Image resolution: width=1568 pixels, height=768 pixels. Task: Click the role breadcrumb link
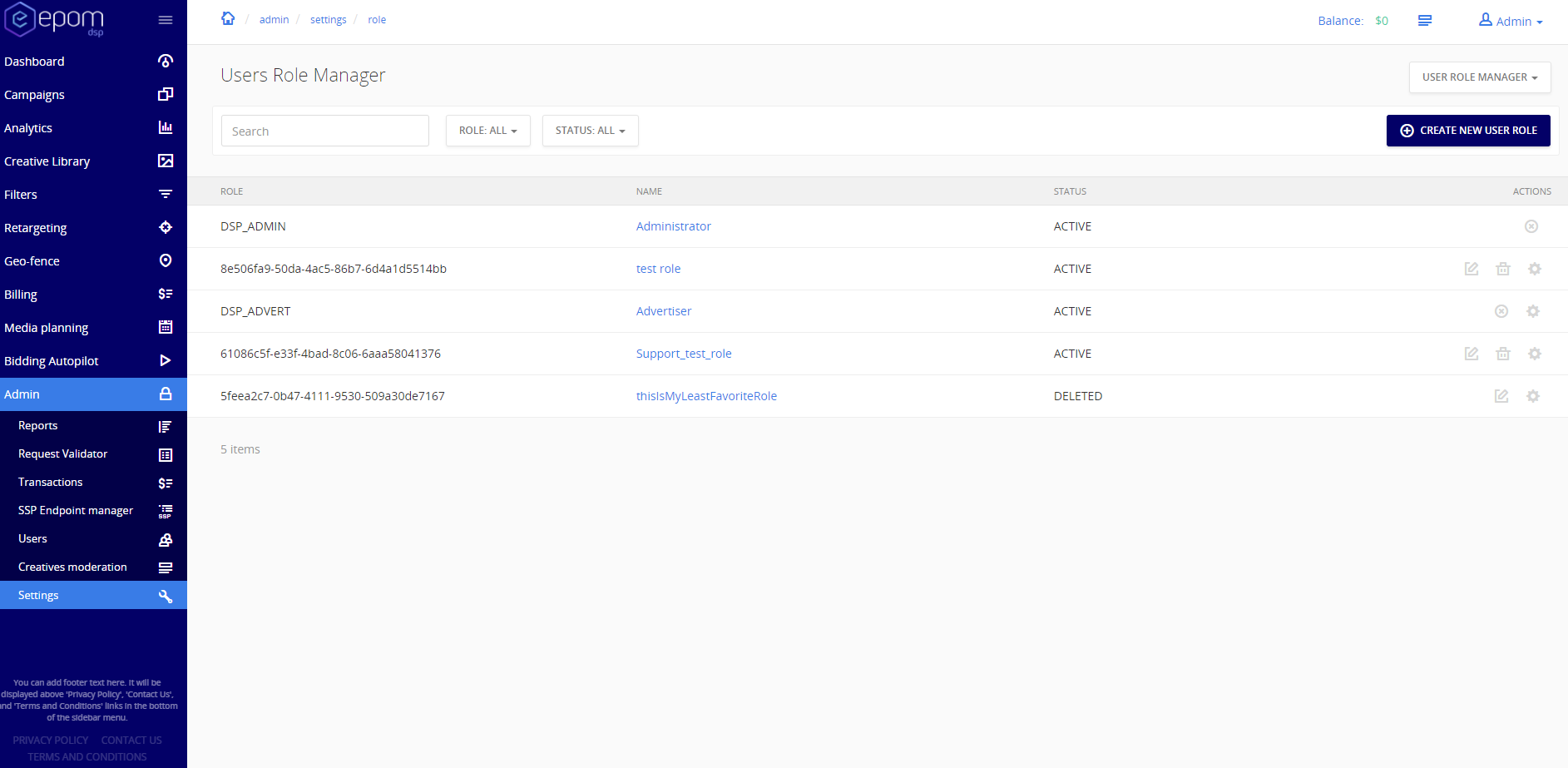377,20
